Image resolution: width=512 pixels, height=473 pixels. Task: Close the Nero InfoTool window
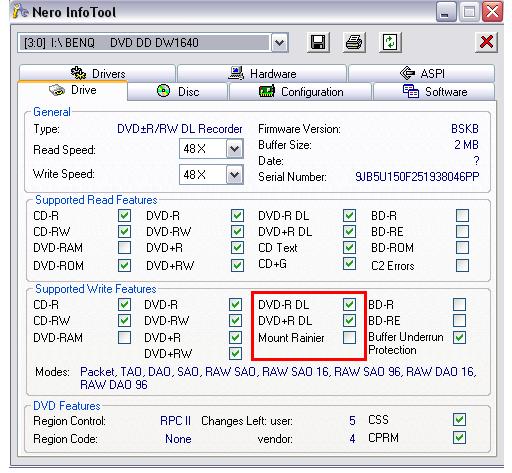(492, 12)
